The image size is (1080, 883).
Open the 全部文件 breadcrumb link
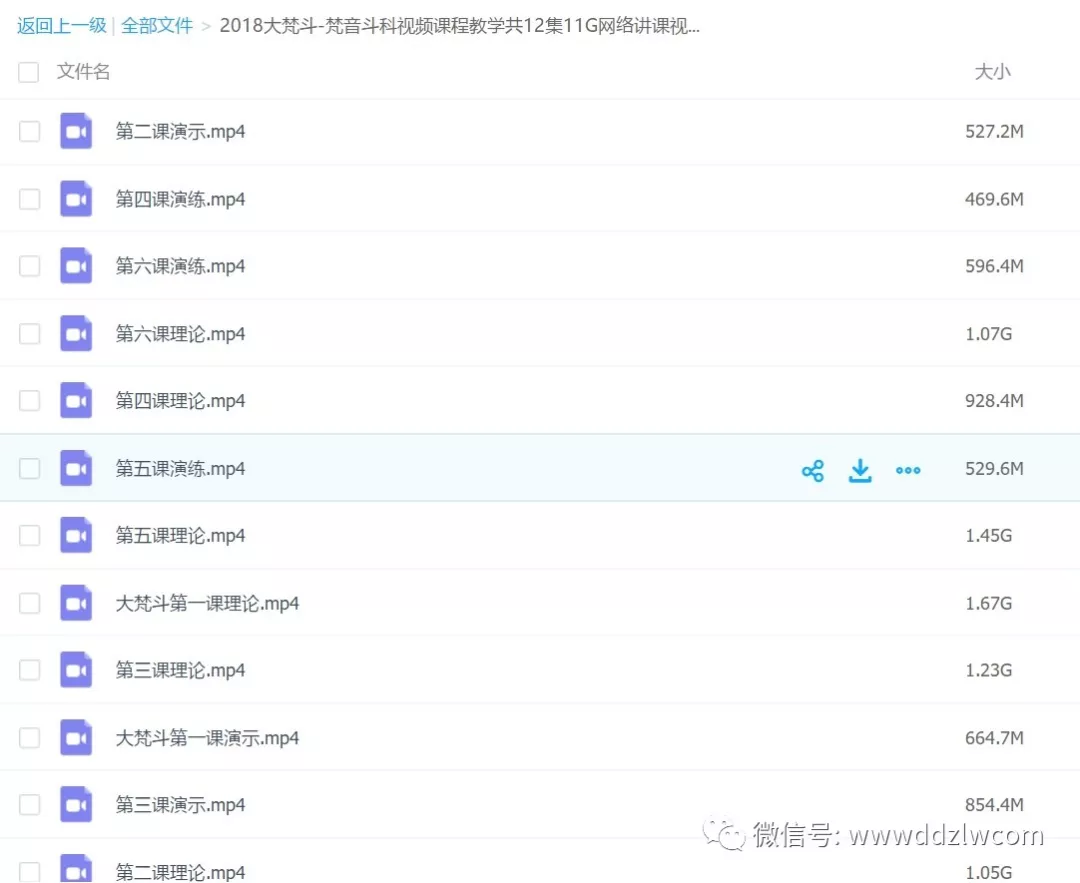point(157,26)
